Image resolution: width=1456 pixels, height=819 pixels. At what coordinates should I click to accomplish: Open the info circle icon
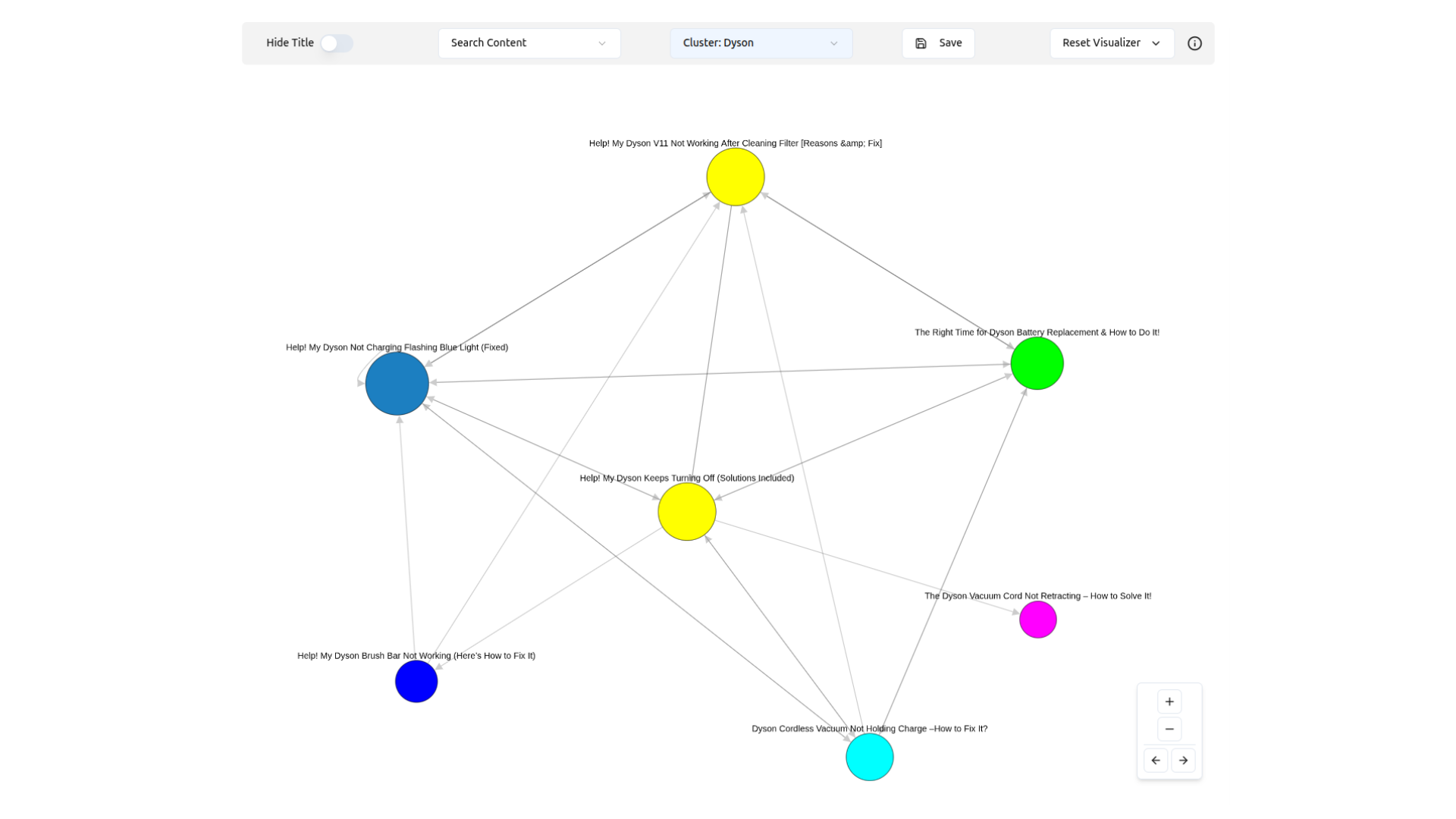click(x=1194, y=43)
